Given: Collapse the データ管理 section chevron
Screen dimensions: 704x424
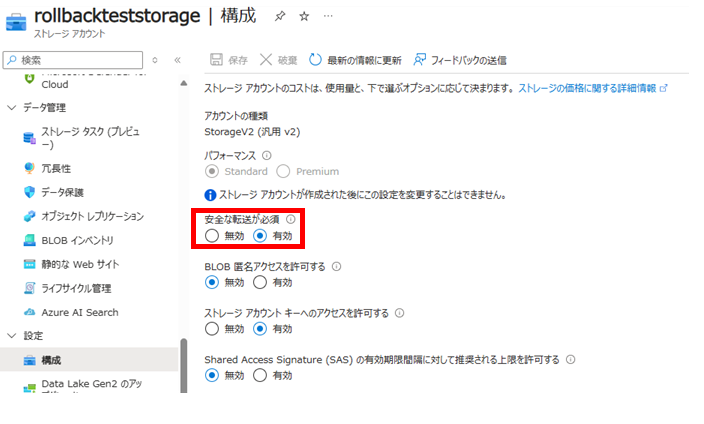Looking at the screenshot, I should pyautogui.click(x=12, y=107).
